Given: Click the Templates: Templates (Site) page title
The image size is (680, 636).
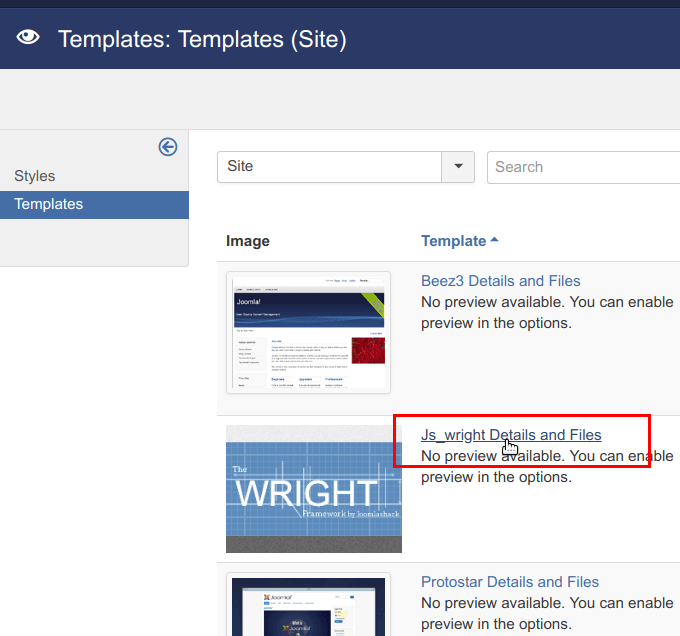Looking at the screenshot, I should tap(202, 39).
